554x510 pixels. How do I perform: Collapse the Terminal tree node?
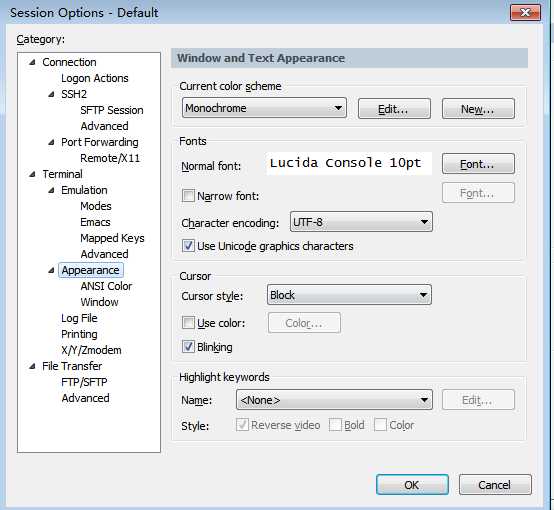click(33, 174)
